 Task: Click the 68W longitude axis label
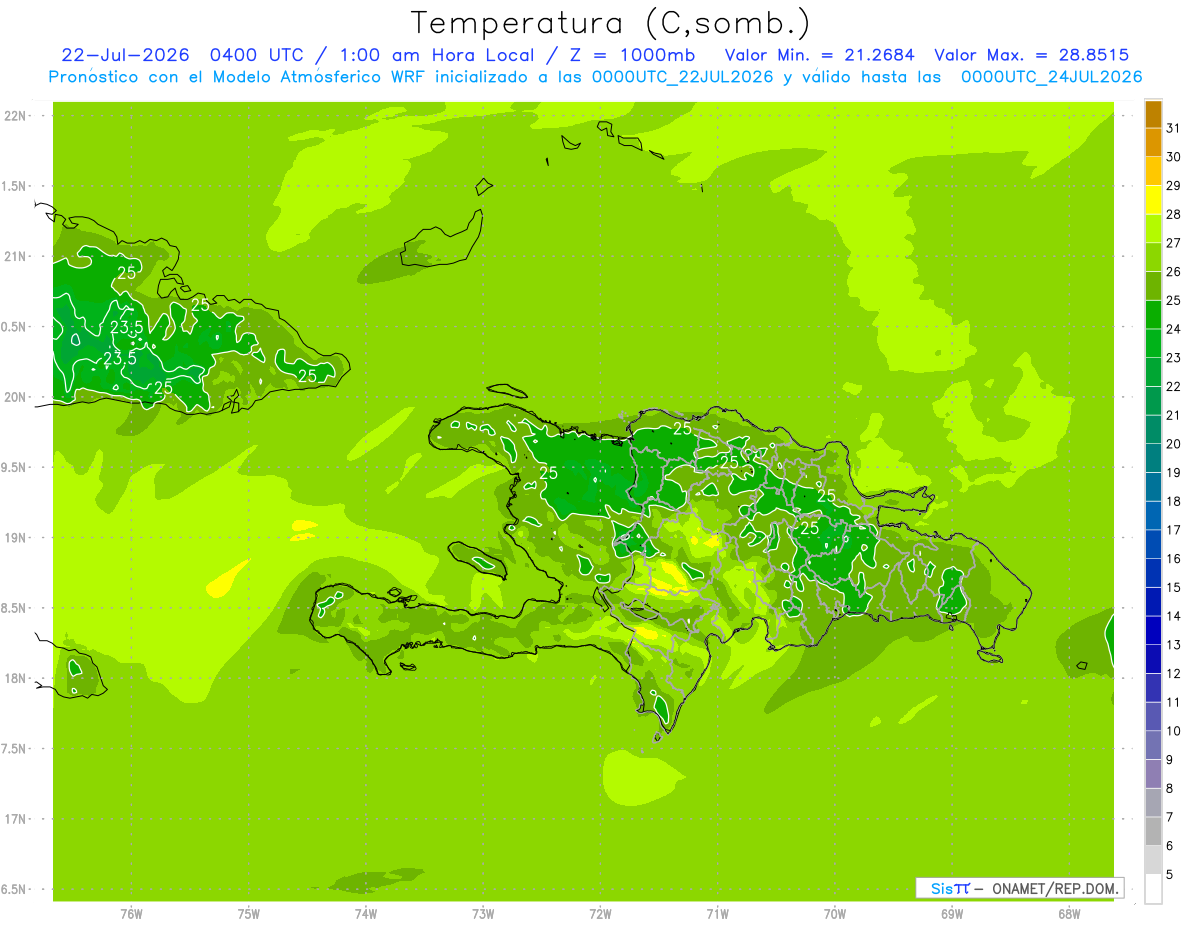tap(1069, 913)
